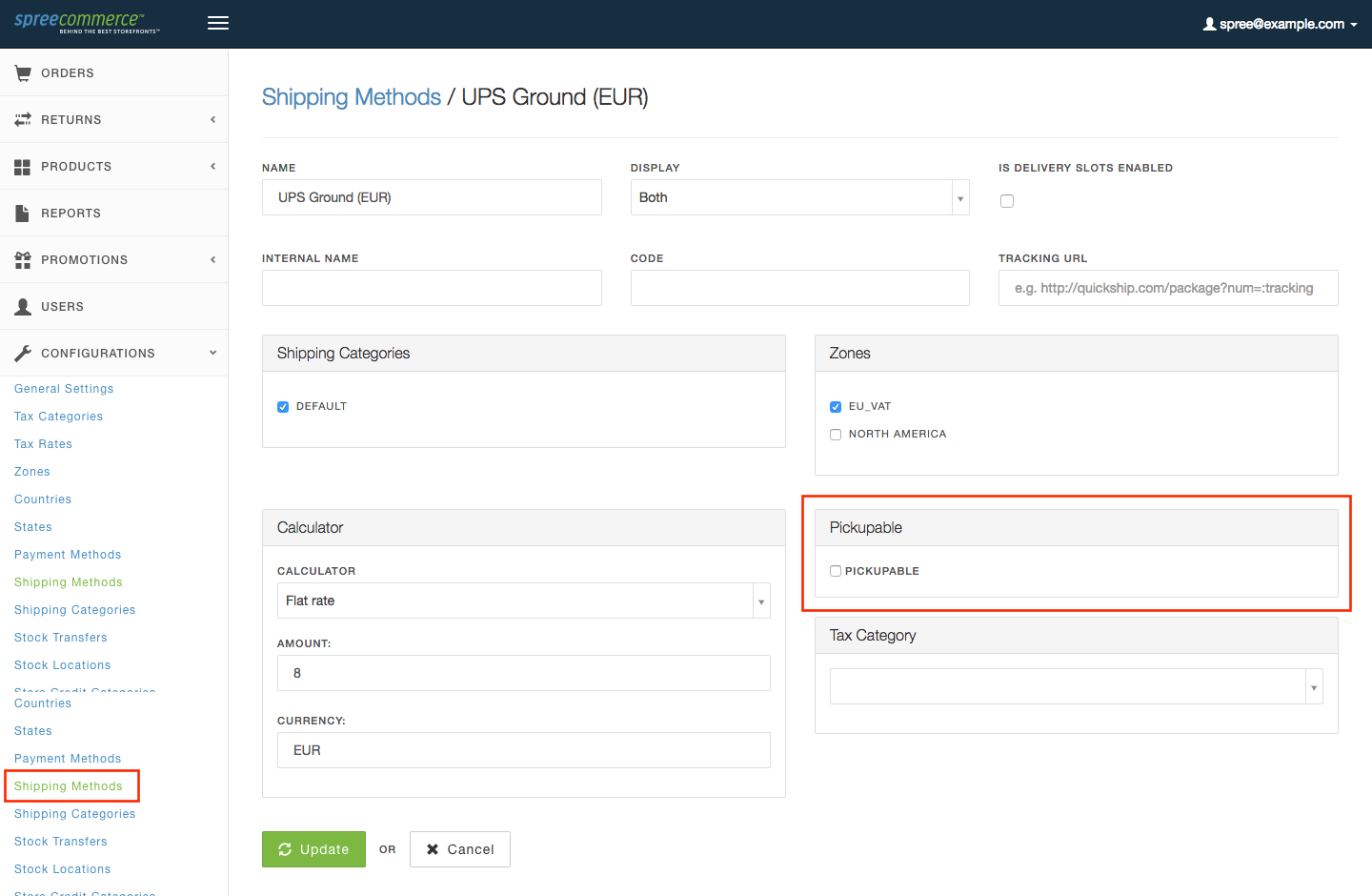
Task: Expand the Returns sidebar section
Action: 113,120
